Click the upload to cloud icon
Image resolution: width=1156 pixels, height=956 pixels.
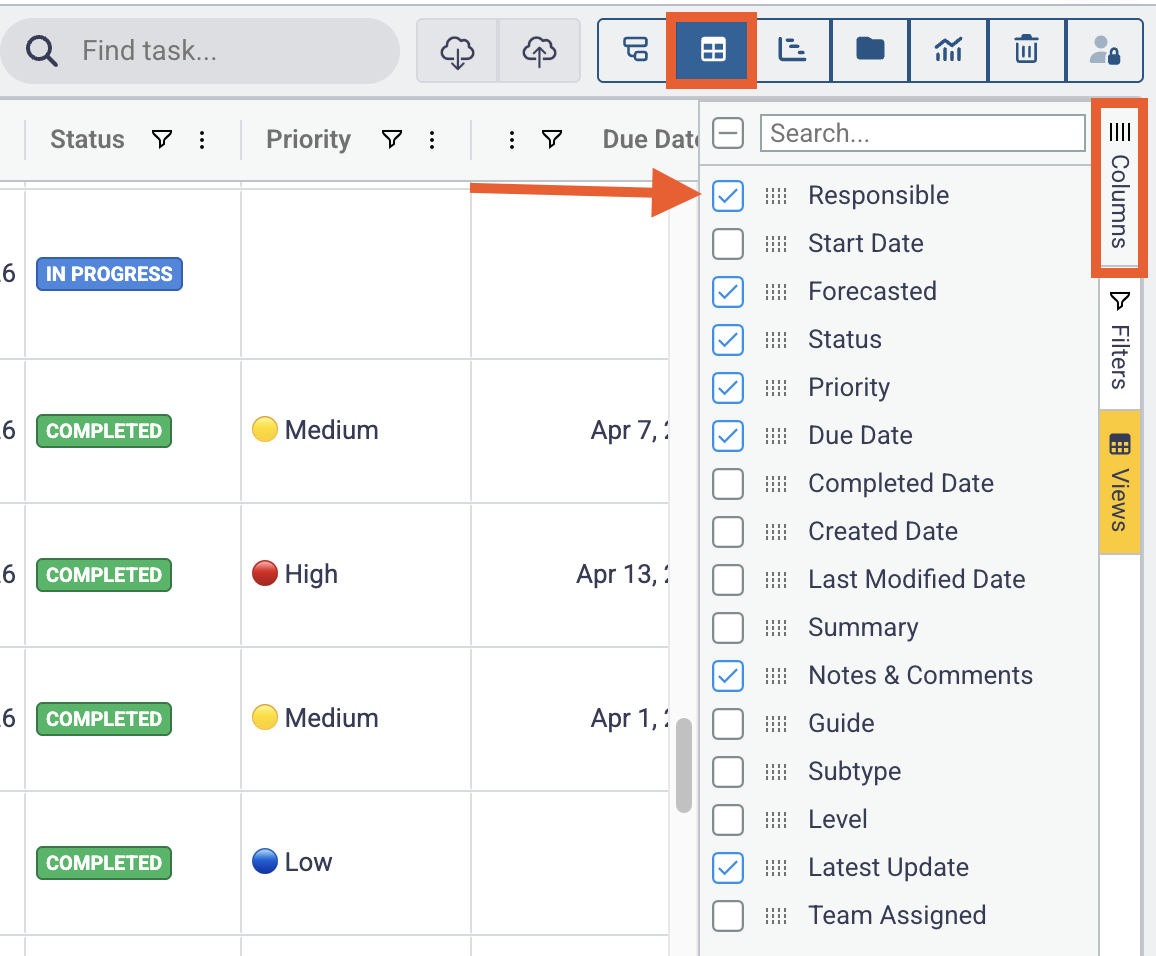539,51
